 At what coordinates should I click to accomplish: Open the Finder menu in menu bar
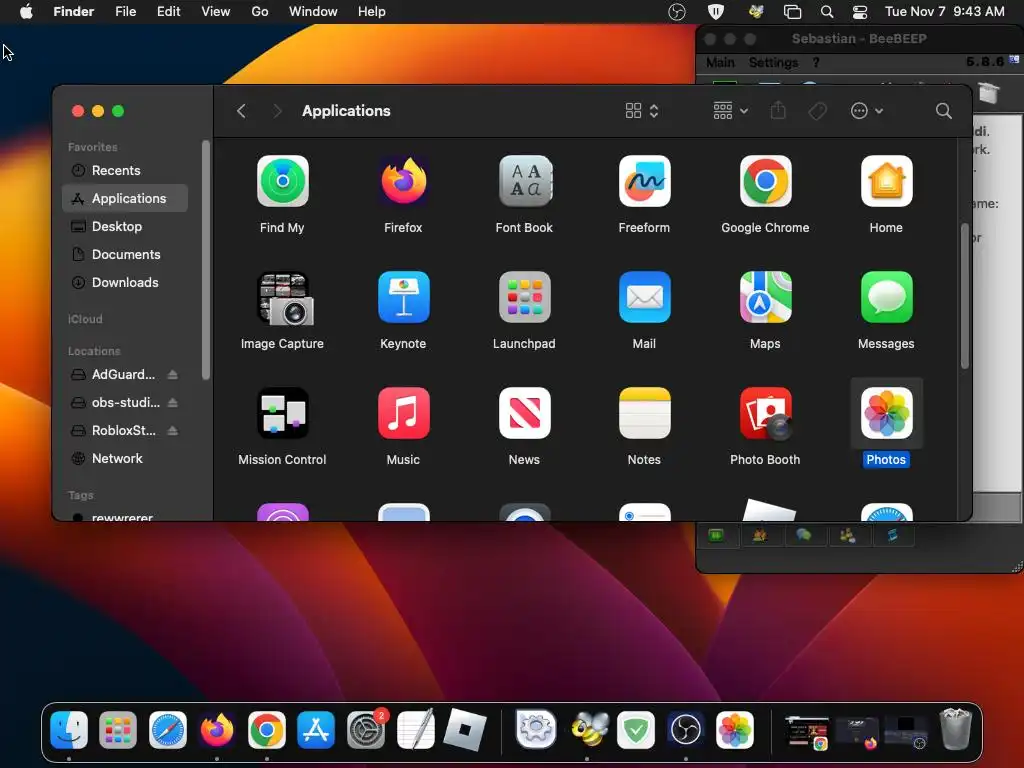tap(73, 12)
